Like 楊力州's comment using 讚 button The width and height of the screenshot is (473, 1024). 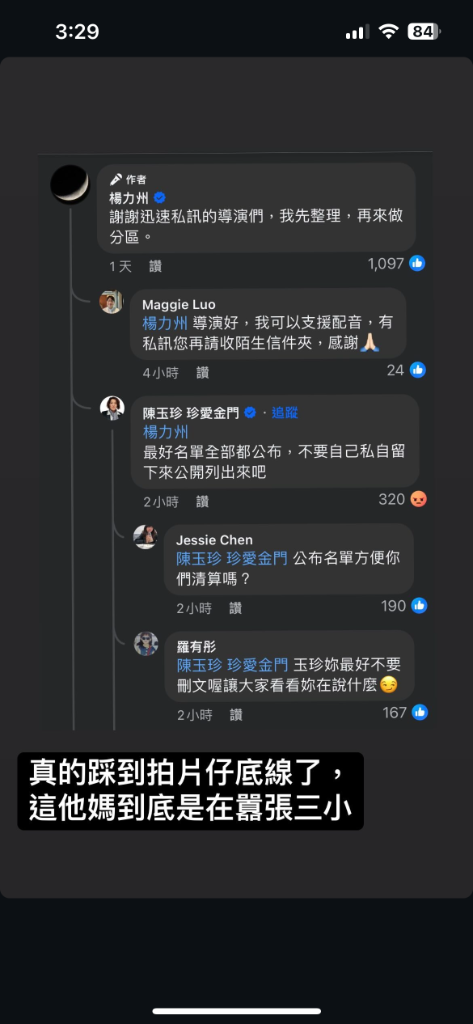(x=155, y=266)
